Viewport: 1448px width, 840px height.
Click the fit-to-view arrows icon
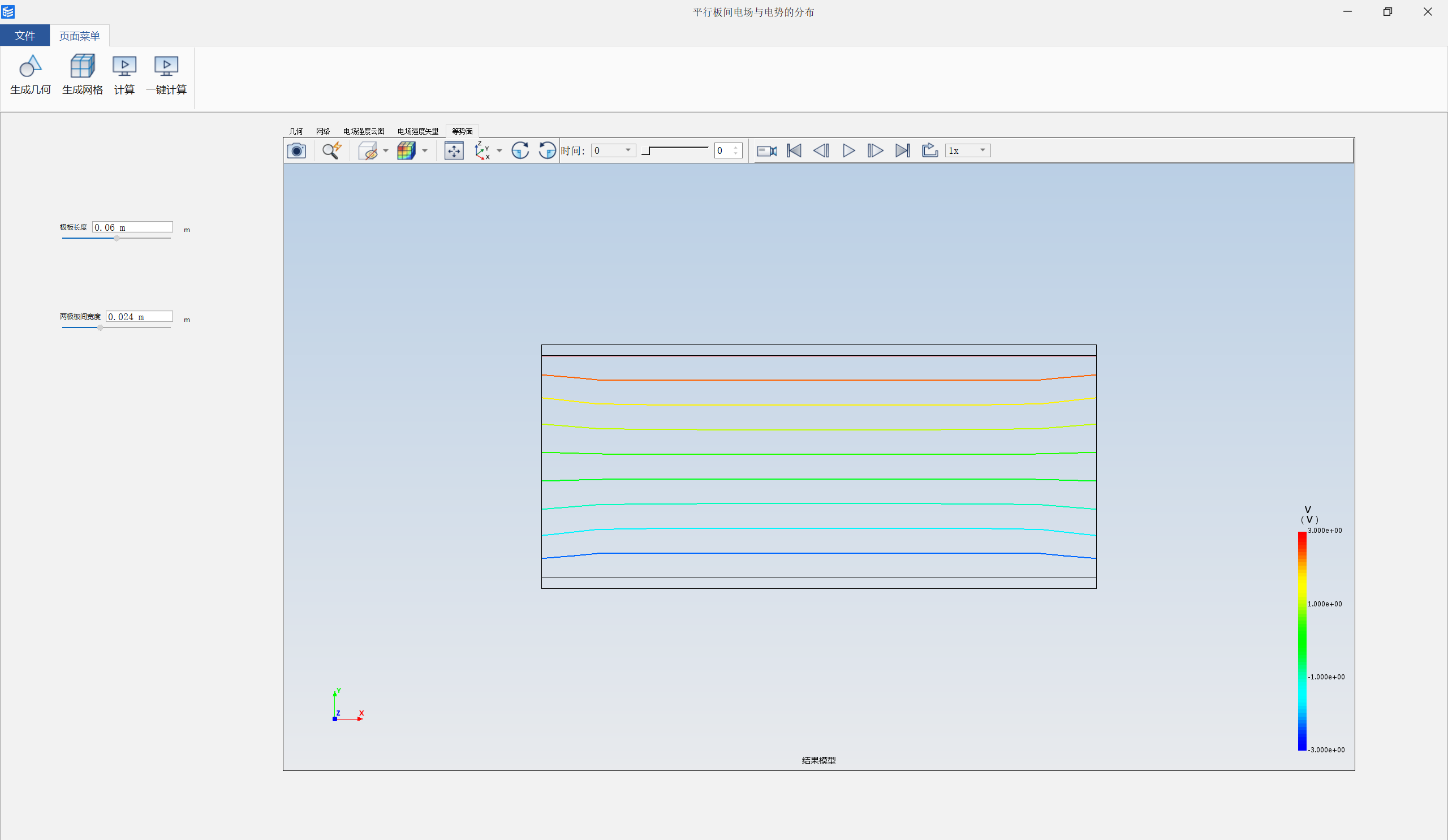454,150
